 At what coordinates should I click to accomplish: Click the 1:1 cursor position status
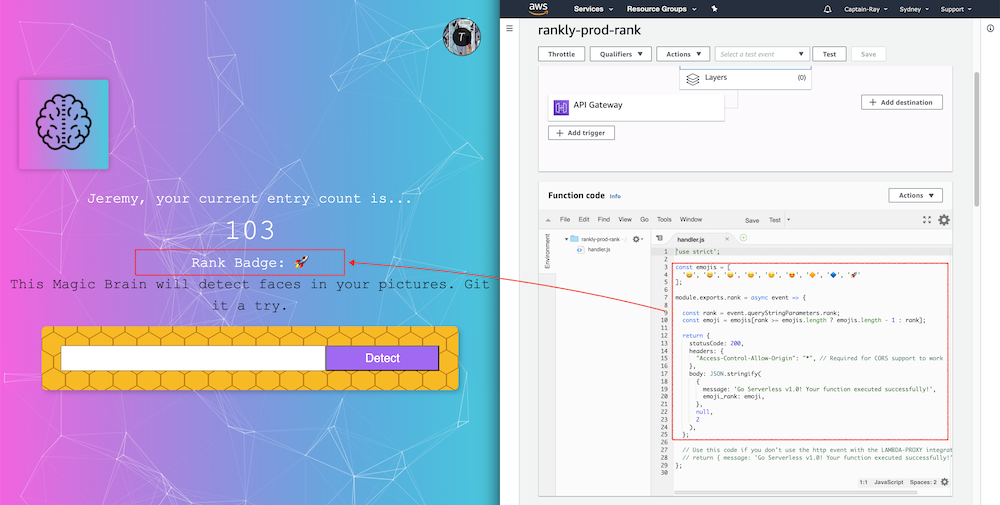point(863,482)
